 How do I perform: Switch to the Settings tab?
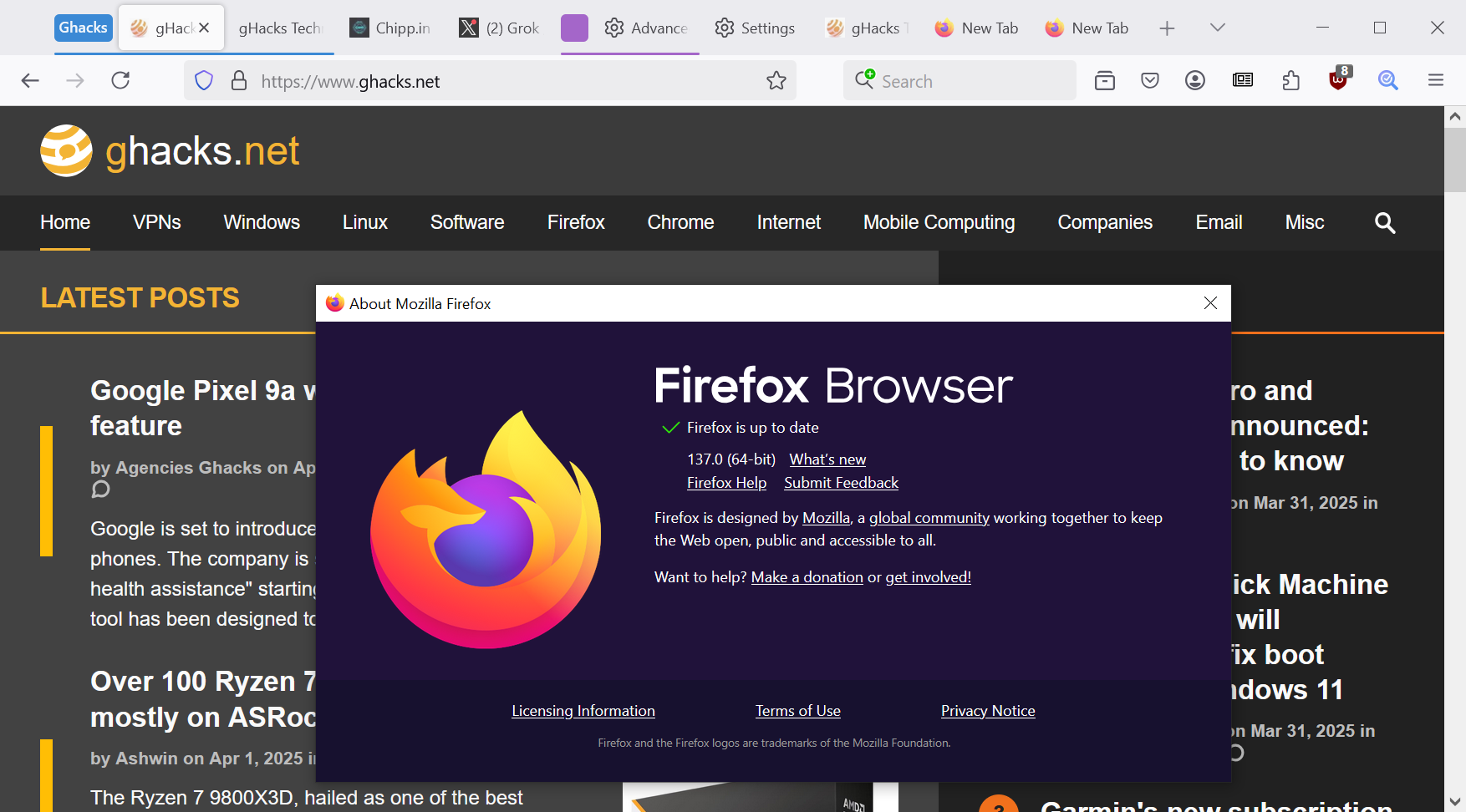click(x=755, y=28)
